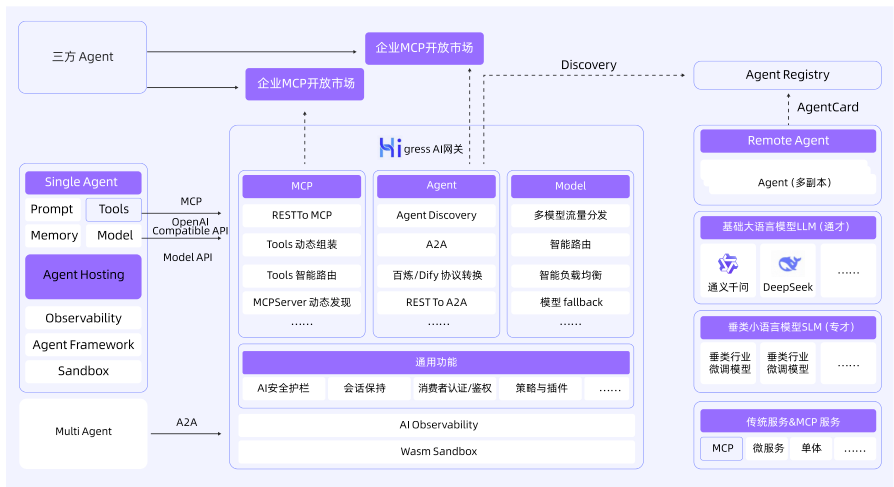
Task: Click the 百炼/Dify 协议转换 item
Action: 436,275
